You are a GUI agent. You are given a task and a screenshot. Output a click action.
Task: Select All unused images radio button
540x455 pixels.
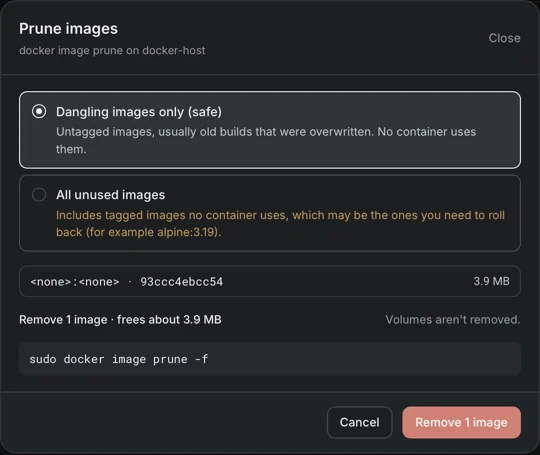coord(39,195)
